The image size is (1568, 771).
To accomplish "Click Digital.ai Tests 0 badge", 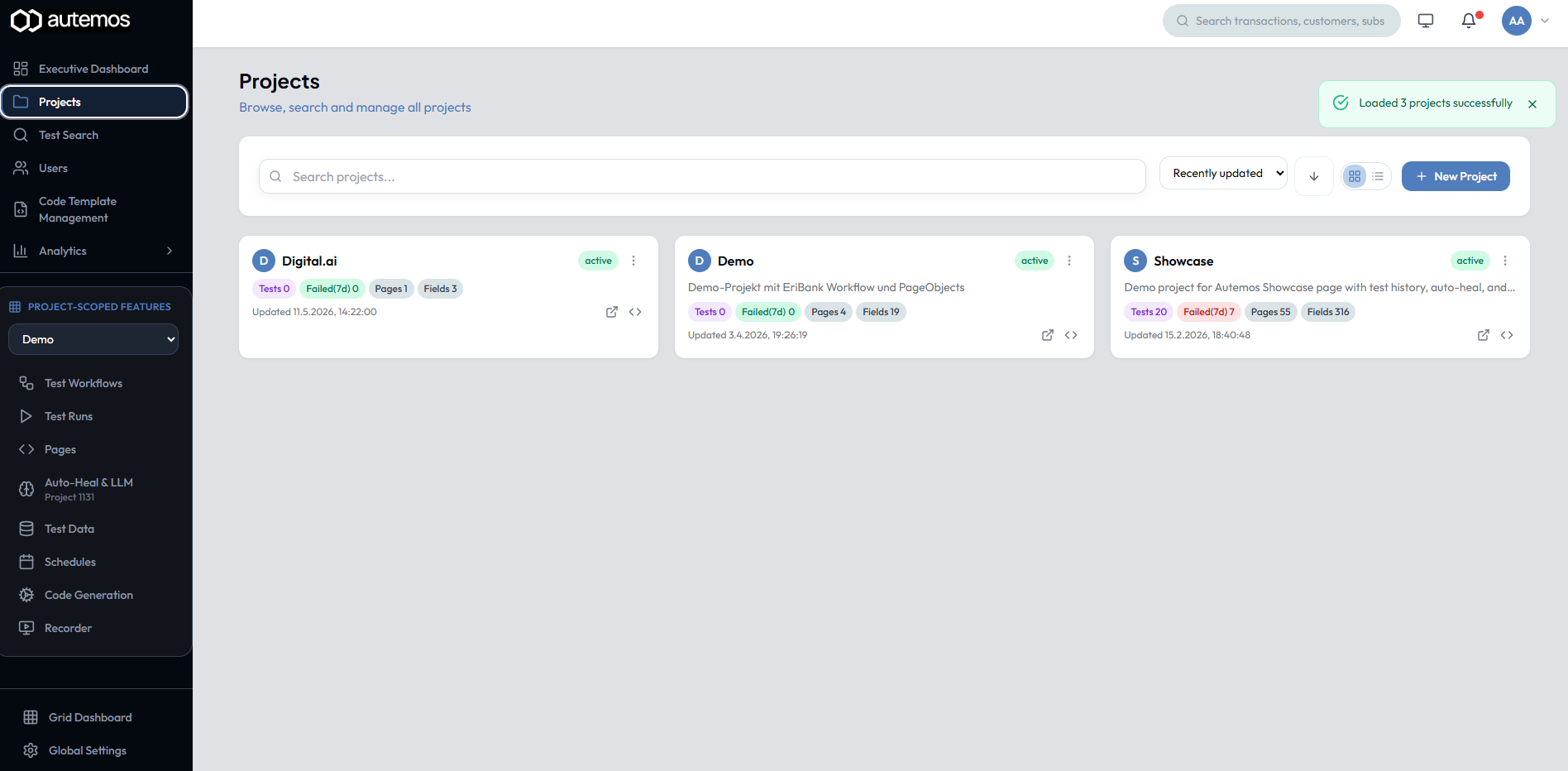I will (x=274, y=289).
